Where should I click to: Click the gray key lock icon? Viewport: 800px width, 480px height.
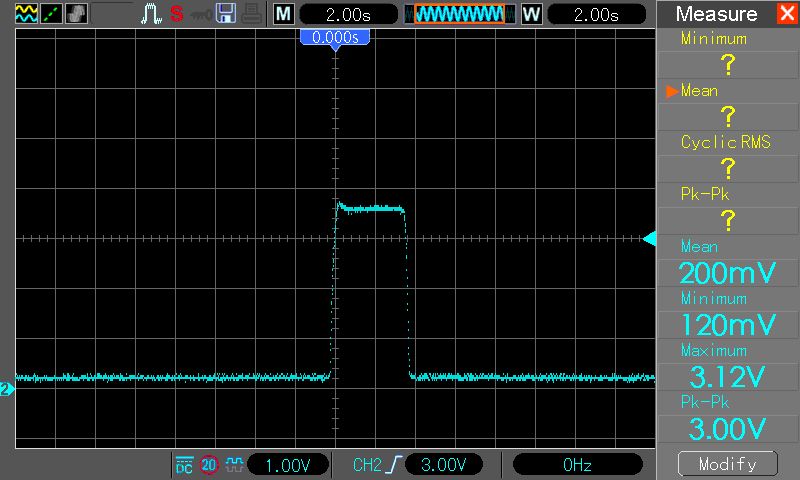tap(201, 14)
